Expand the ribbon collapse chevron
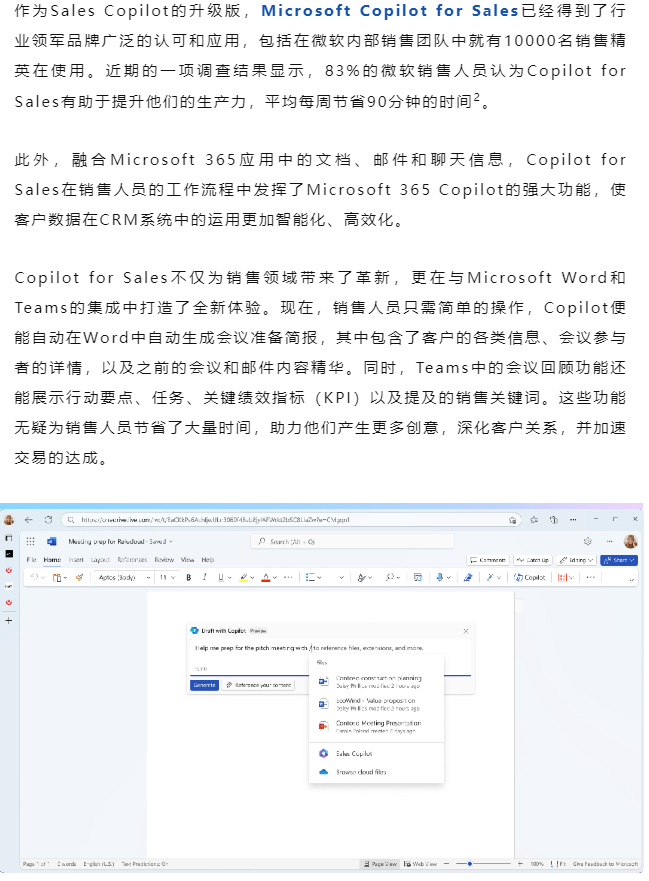The width and height of the screenshot is (649, 881). pyautogui.click(x=631, y=579)
